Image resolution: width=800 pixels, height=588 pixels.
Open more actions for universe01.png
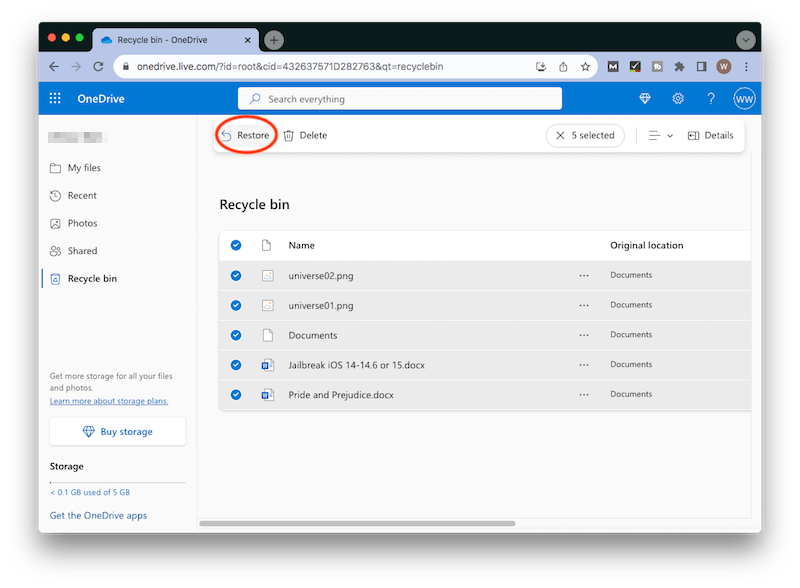pyautogui.click(x=583, y=305)
